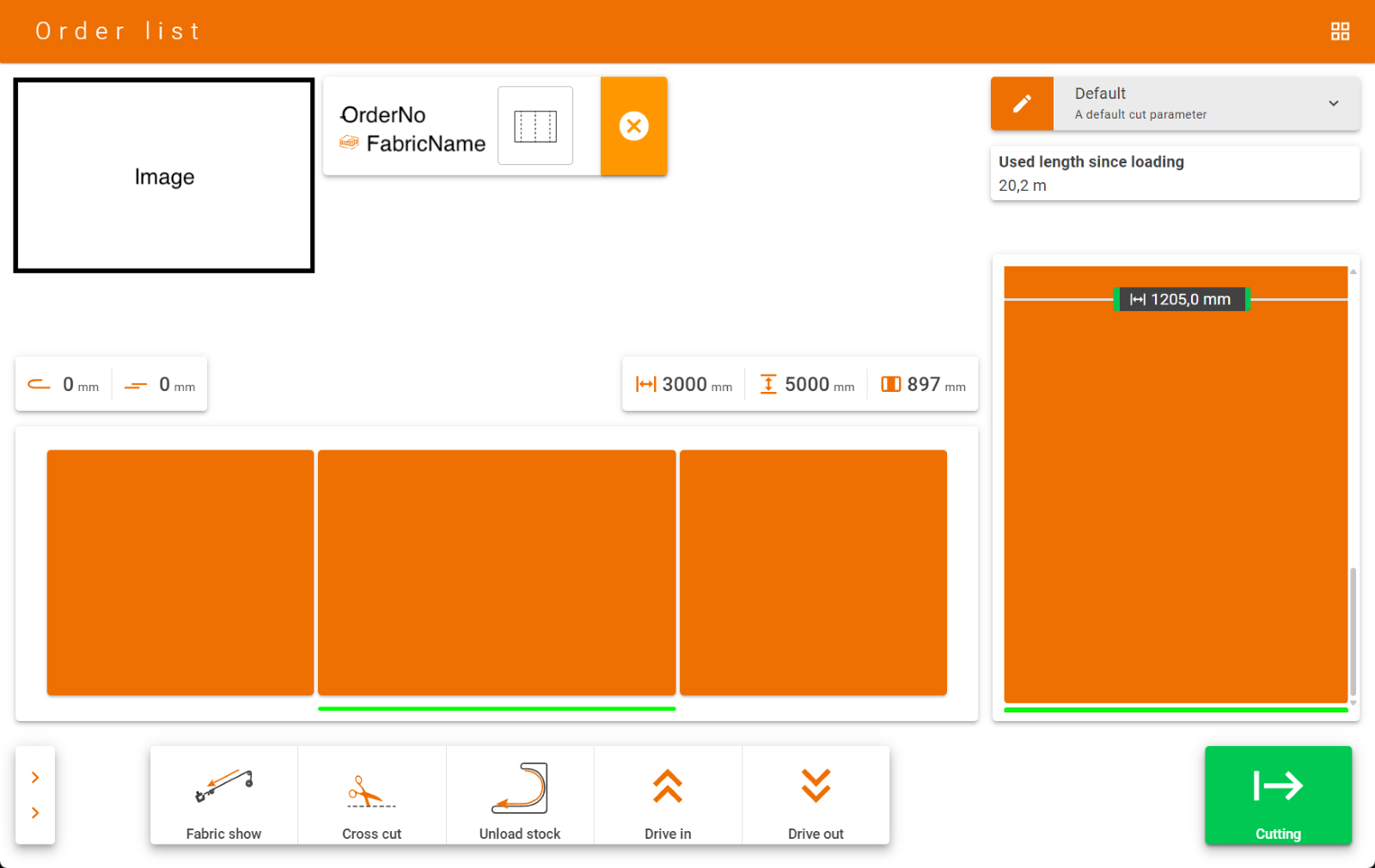Select the third orange fabric segment
This screenshot has width=1375, height=868.
click(813, 572)
